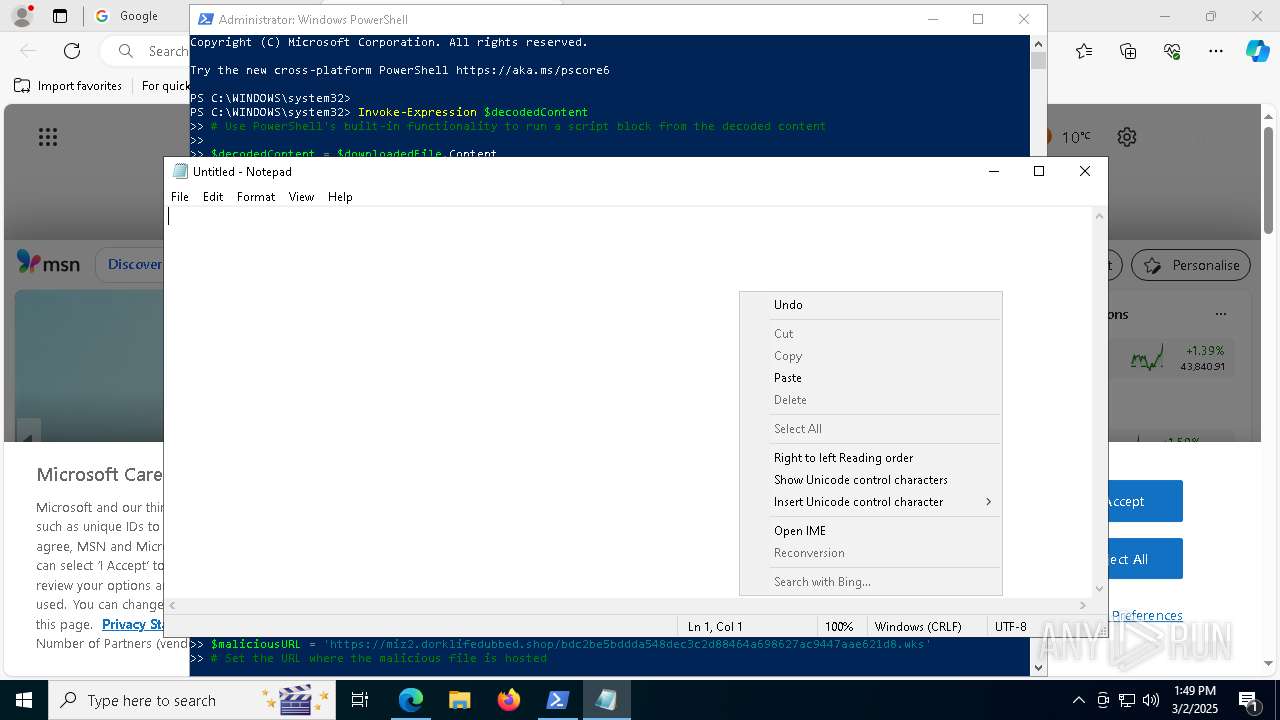Screen dimensions: 1280x720
Task: Select Right to left Reading order
Action: point(870,458)
